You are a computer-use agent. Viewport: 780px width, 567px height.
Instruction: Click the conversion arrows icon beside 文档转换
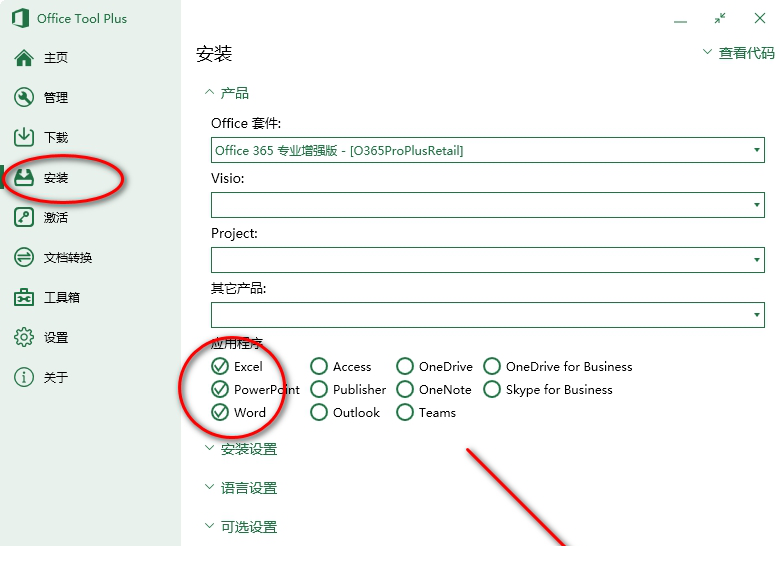(24, 257)
